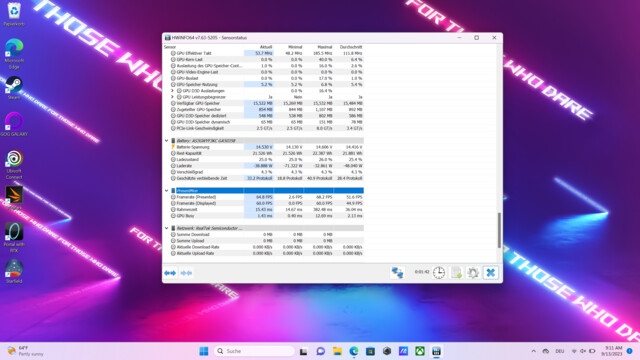Image resolution: width=640 pixels, height=360 pixels.
Task: Click the shrink-view inward arrows button
Action: [186, 273]
